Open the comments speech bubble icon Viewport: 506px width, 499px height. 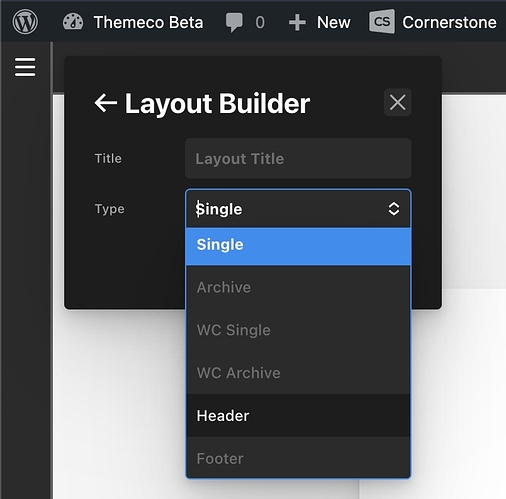tap(234, 23)
